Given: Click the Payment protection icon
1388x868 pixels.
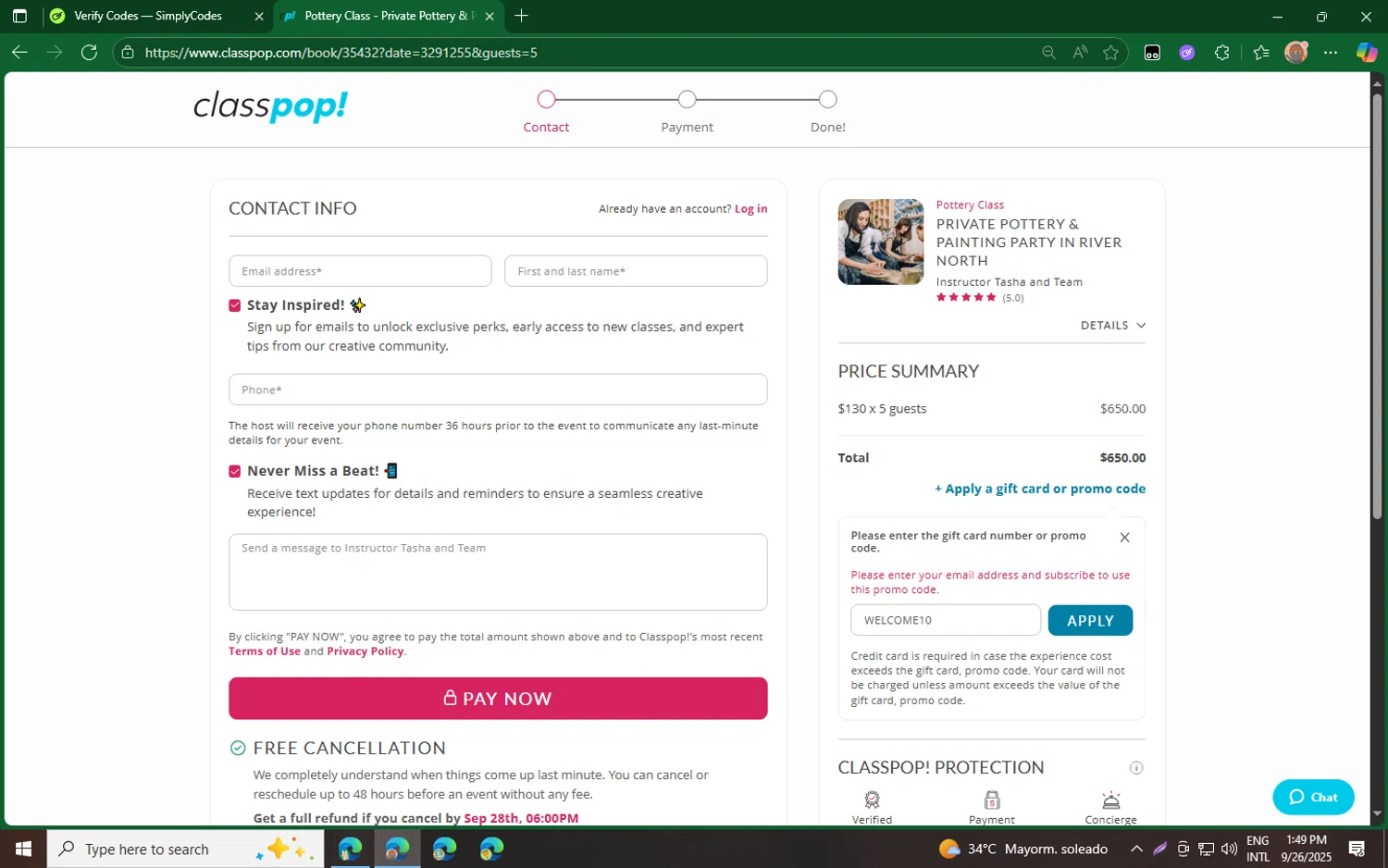Looking at the screenshot, I should 992,800.
